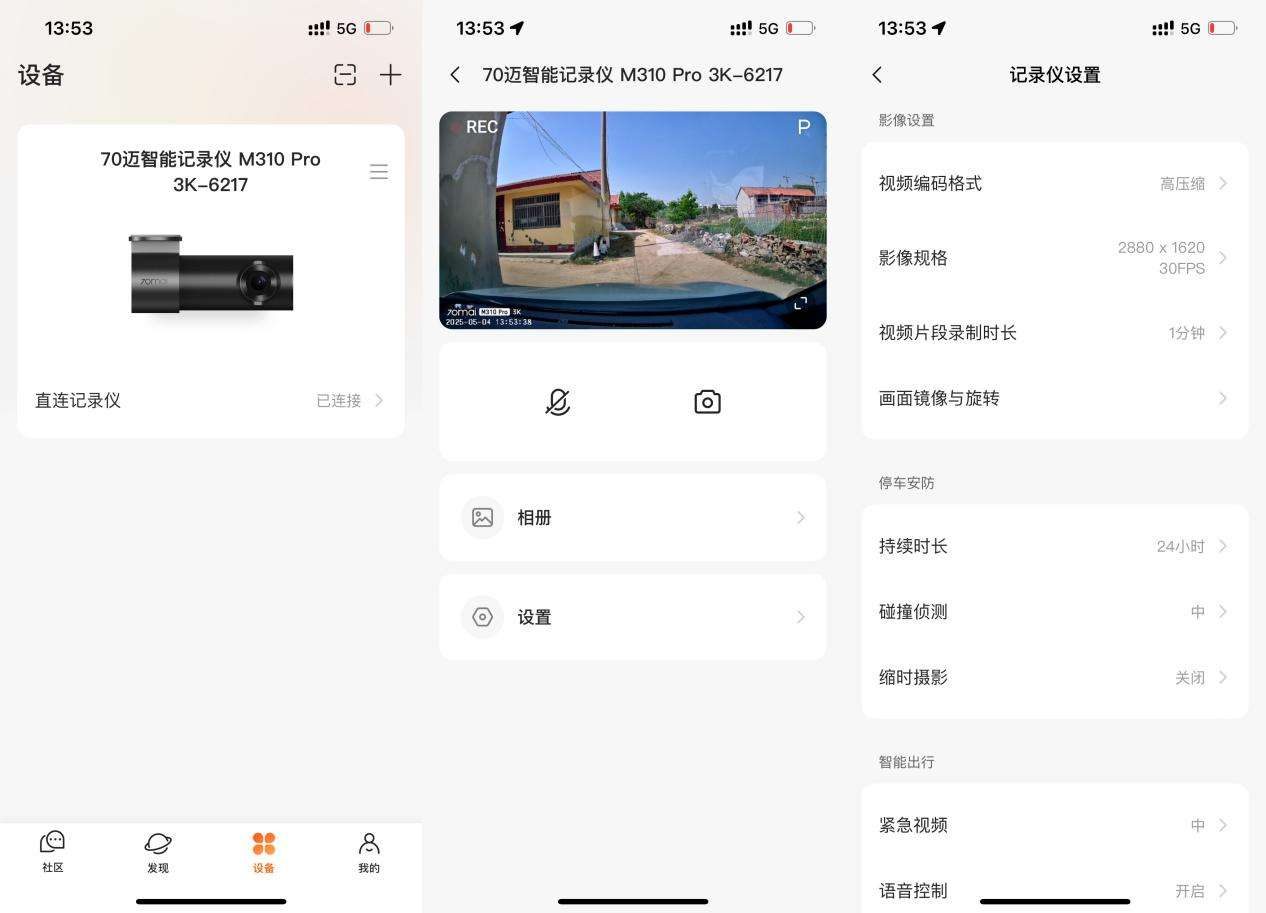This screenshot has height=913, width=1266.
Task: Go back from M310 Pro device page
Action: (455, 75)
